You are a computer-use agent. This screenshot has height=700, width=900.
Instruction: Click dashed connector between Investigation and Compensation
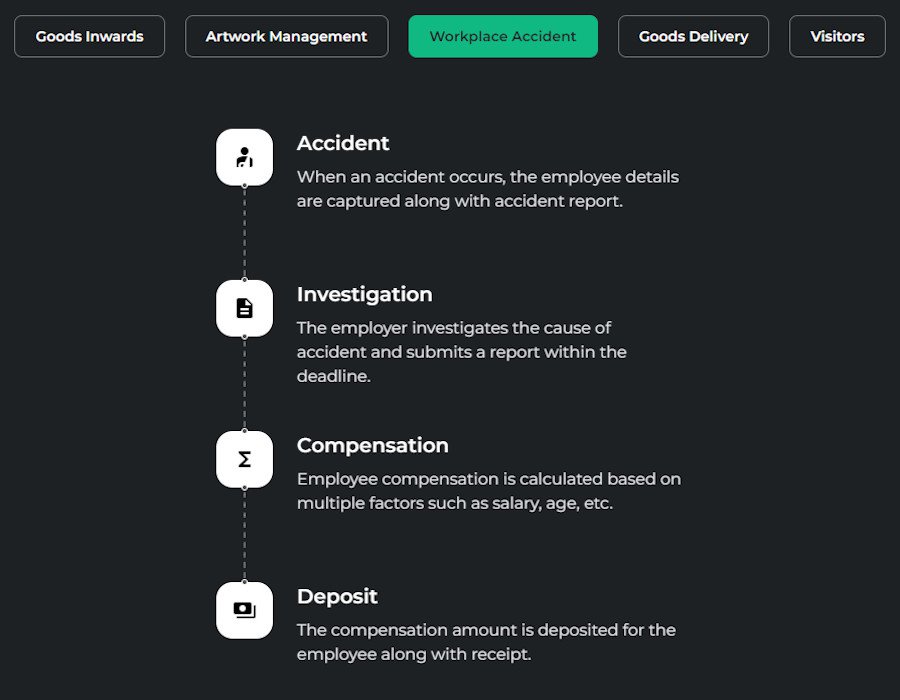(x=245, y=384)
